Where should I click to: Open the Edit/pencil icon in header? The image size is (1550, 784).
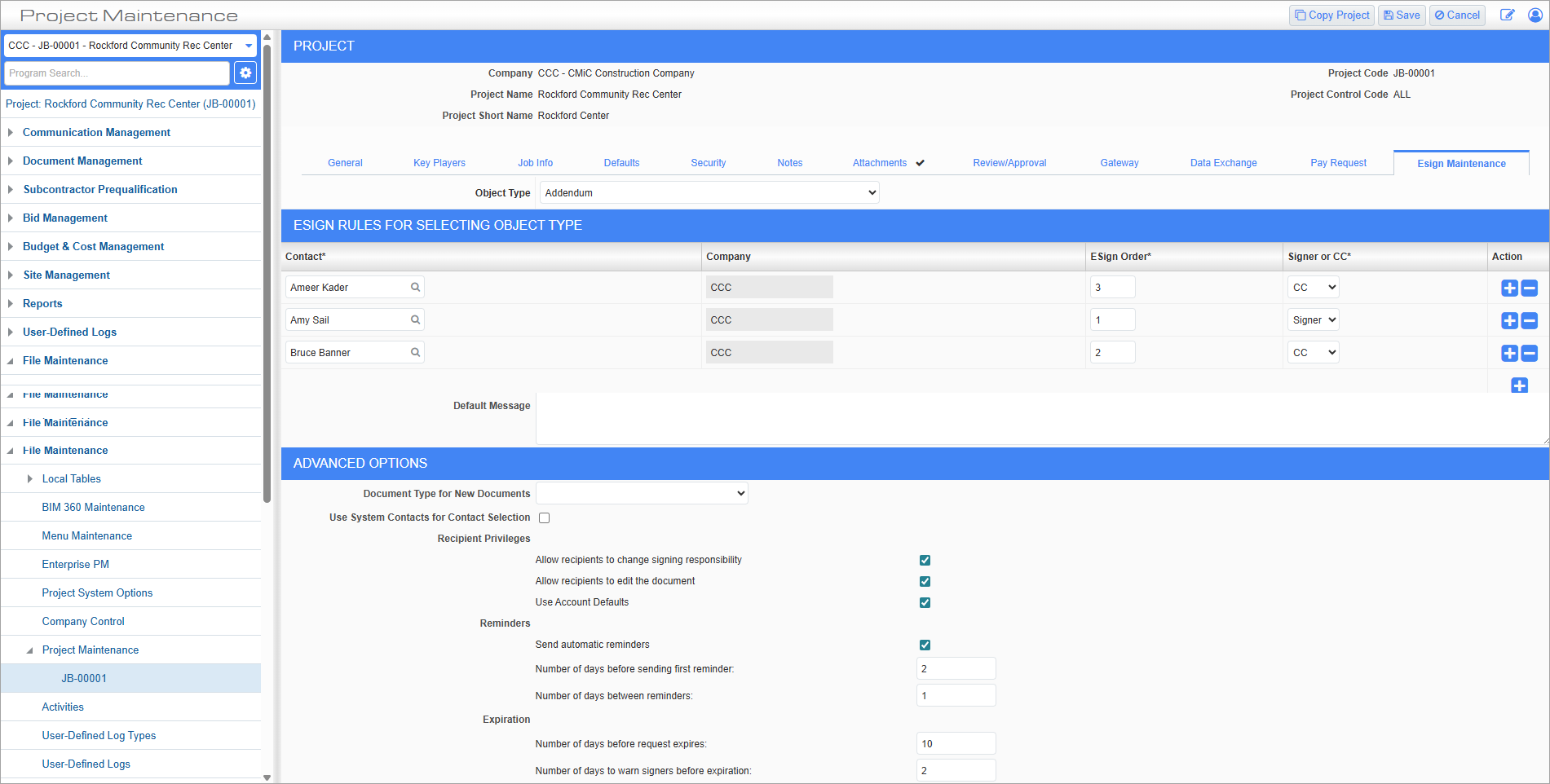(x=1508, y=15)
